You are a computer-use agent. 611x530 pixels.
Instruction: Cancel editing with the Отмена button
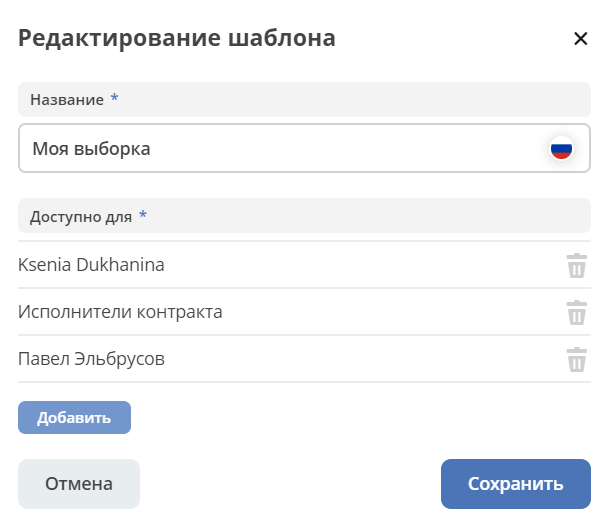[79, 484]
